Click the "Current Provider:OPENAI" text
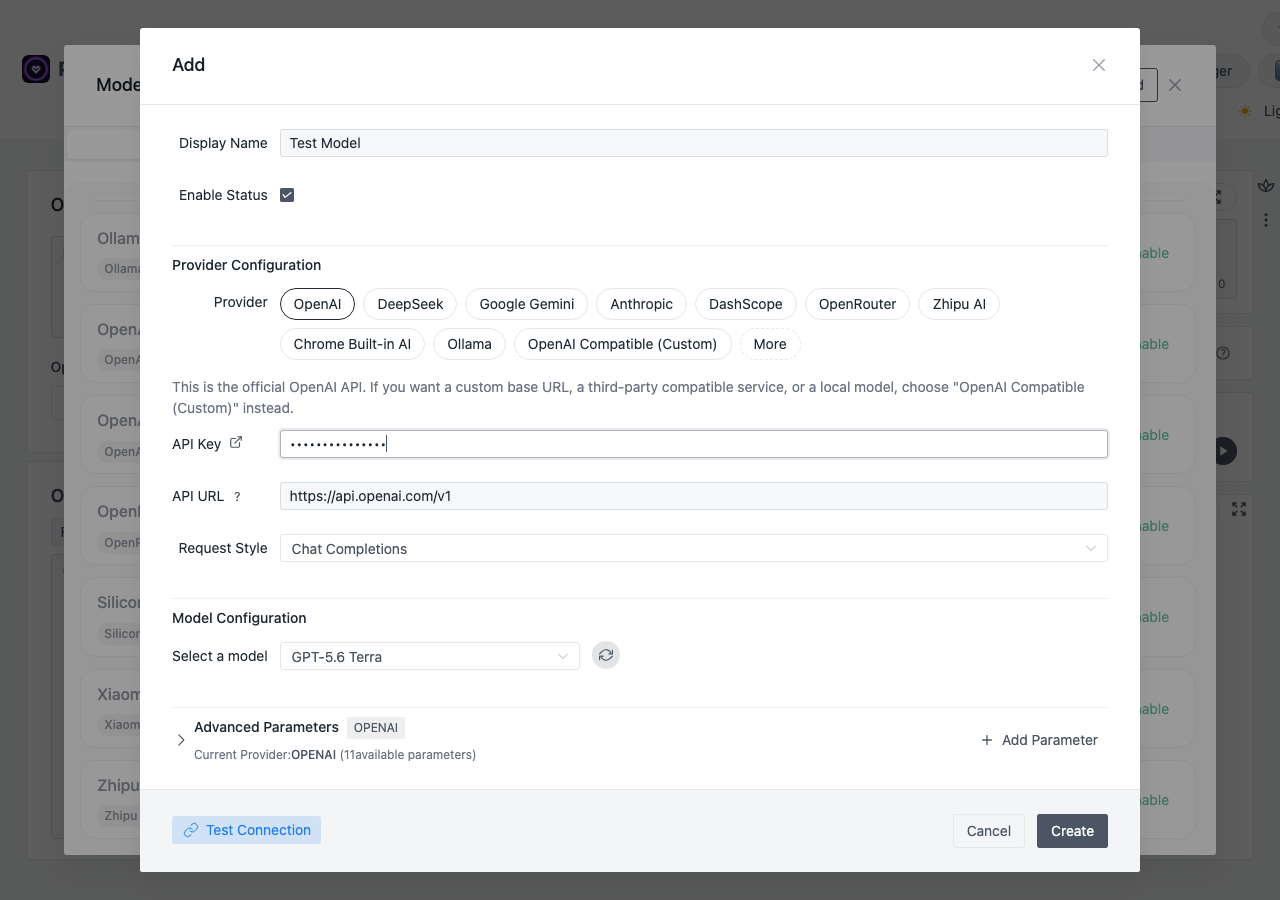Screen dimensions: 1280x900 point(265,755)
